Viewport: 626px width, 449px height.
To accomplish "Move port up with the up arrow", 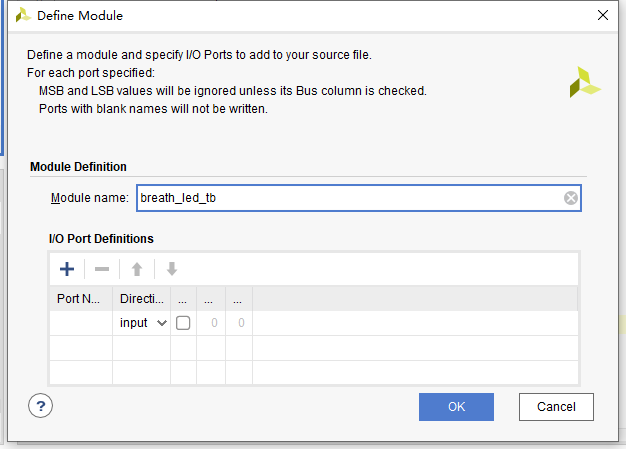I will 137,269.
